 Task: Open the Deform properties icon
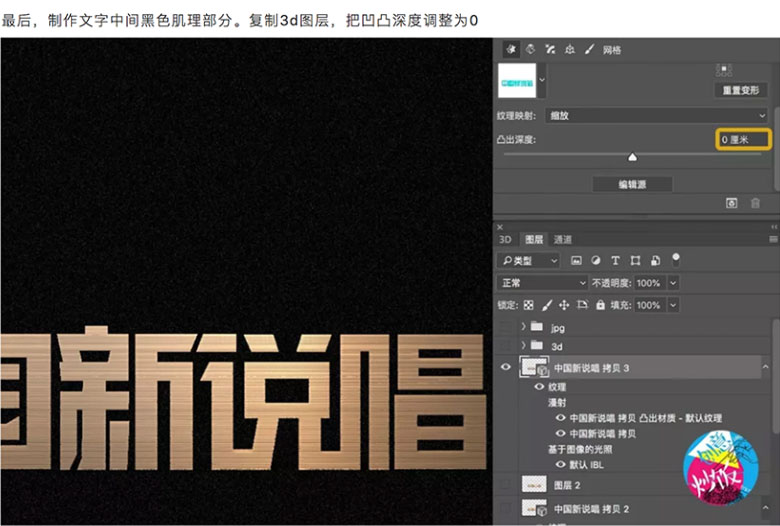530,49
